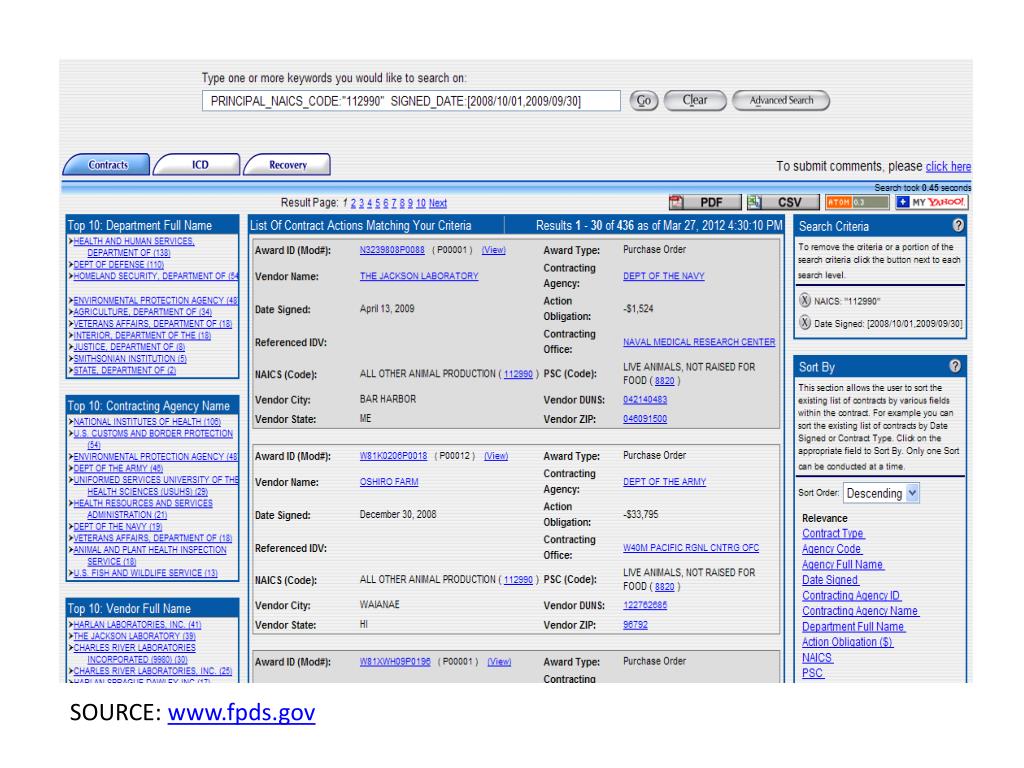Go to result page 5
This screenshot has width=1024, height=768.
[377, 203]
